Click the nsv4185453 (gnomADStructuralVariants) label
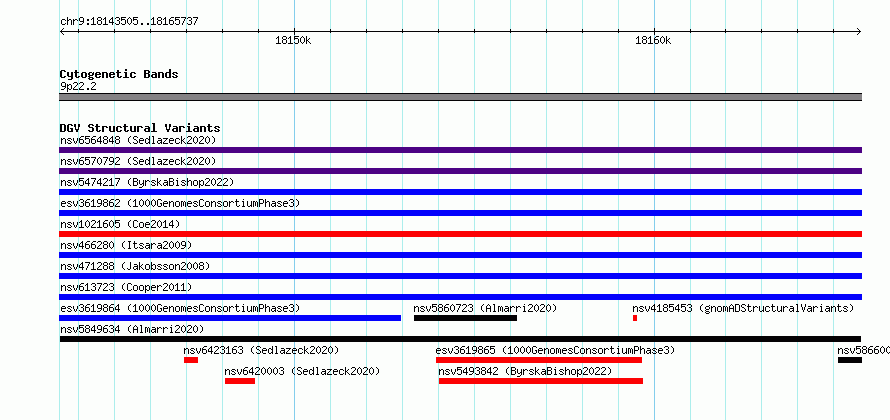890x420 pixels. (x=744, y=308)
